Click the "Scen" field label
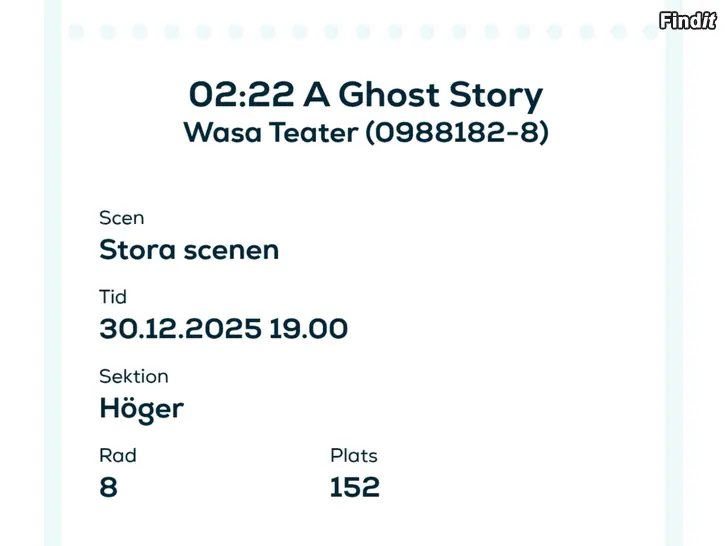 [121, 217]
